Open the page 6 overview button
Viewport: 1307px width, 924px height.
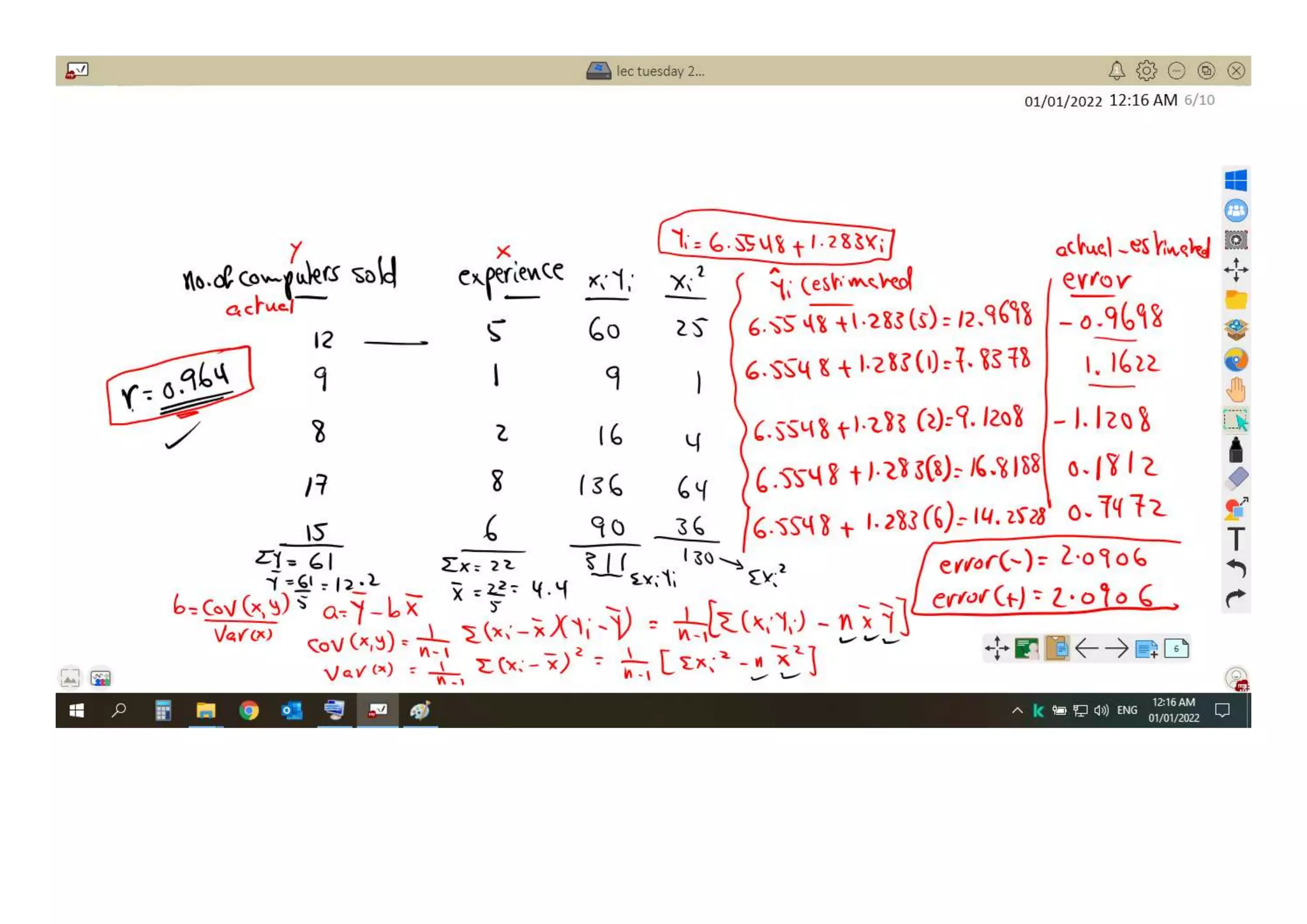click(x=1176, y=649)
